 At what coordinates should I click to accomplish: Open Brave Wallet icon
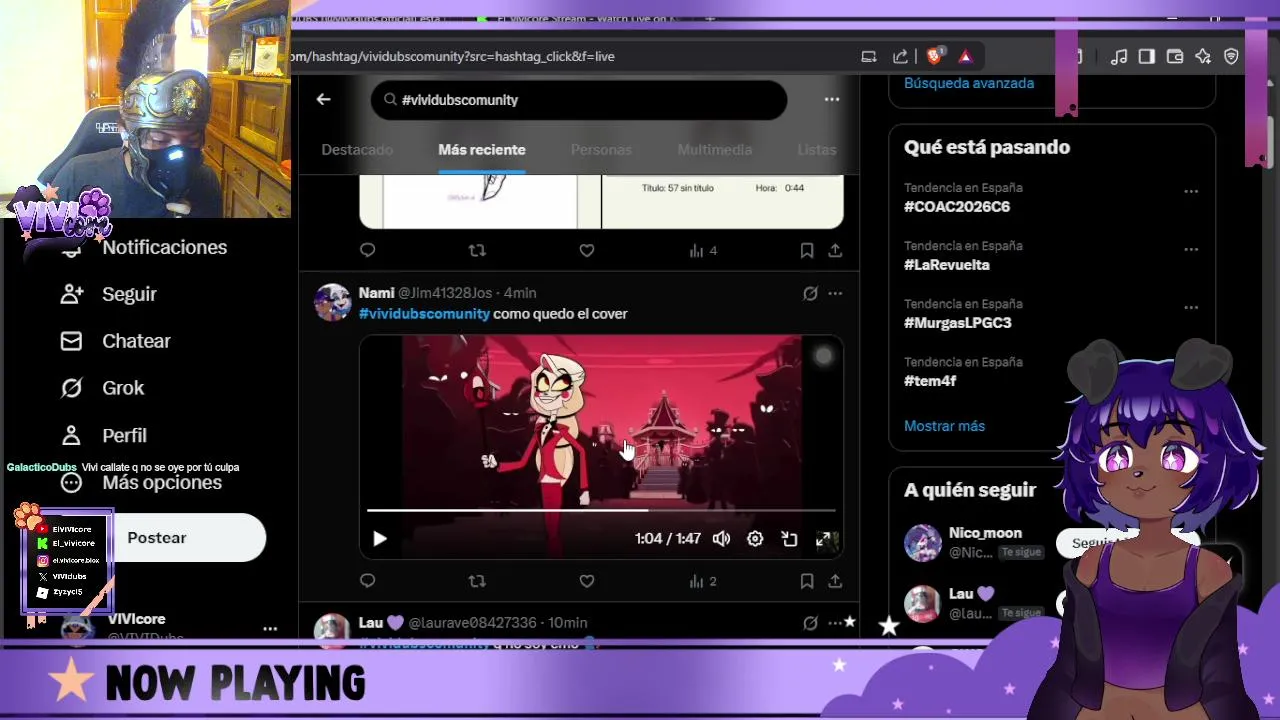point(1175,57)
